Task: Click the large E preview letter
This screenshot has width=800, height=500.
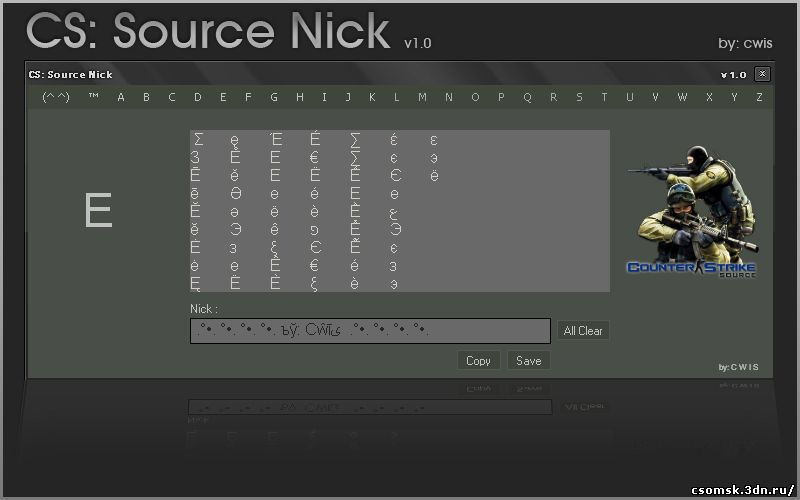Action: [98, 211]
